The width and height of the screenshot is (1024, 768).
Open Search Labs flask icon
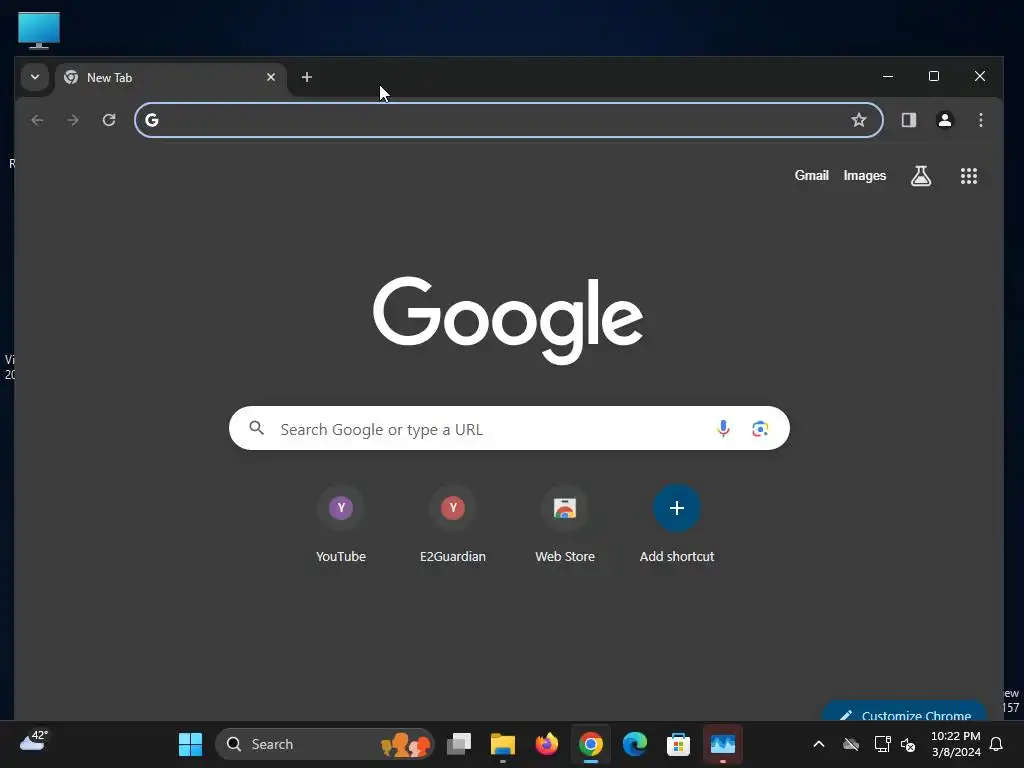(x=921, y=176)
